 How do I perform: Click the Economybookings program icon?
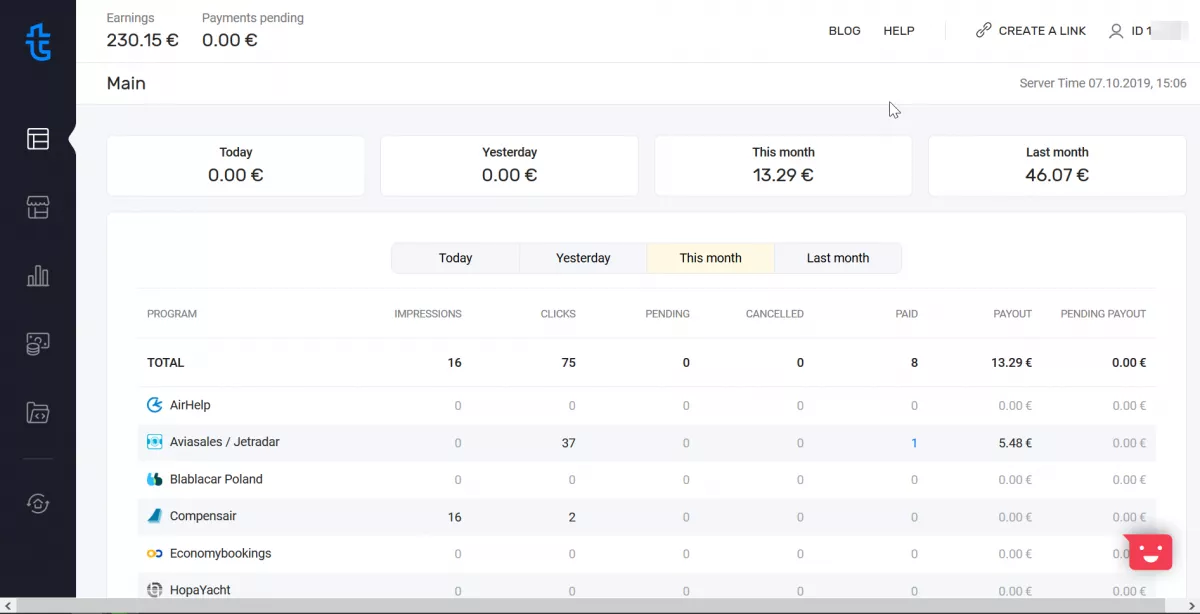[x=154, y=553]
